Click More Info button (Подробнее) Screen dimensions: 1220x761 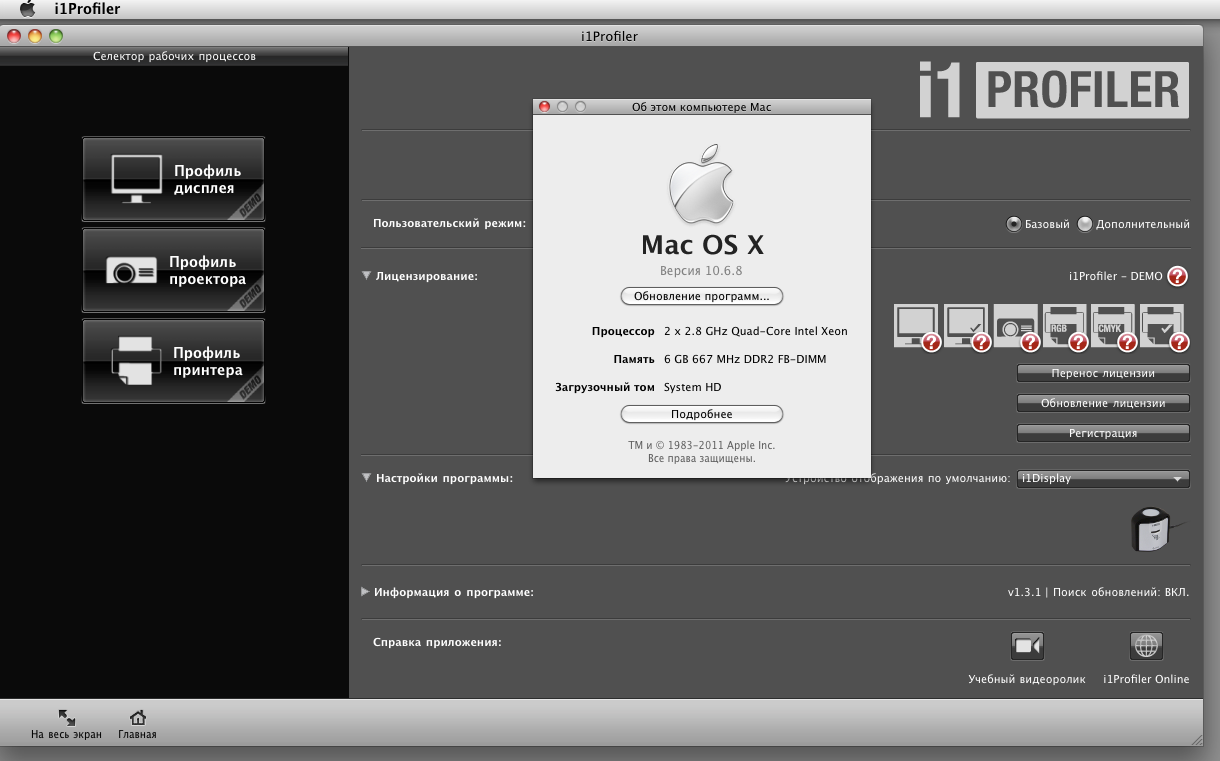click(702, 414)
